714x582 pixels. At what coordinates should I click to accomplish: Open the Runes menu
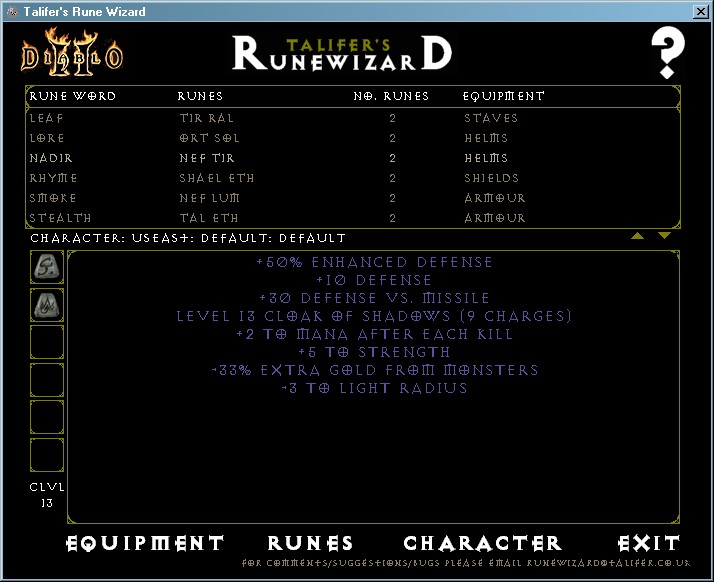point(311,543)
